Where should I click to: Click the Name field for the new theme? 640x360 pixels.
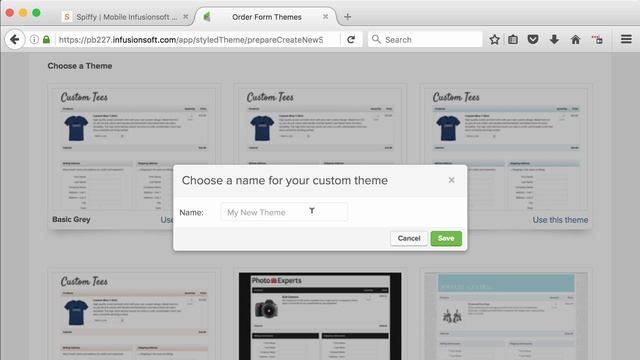pos(284,212)
